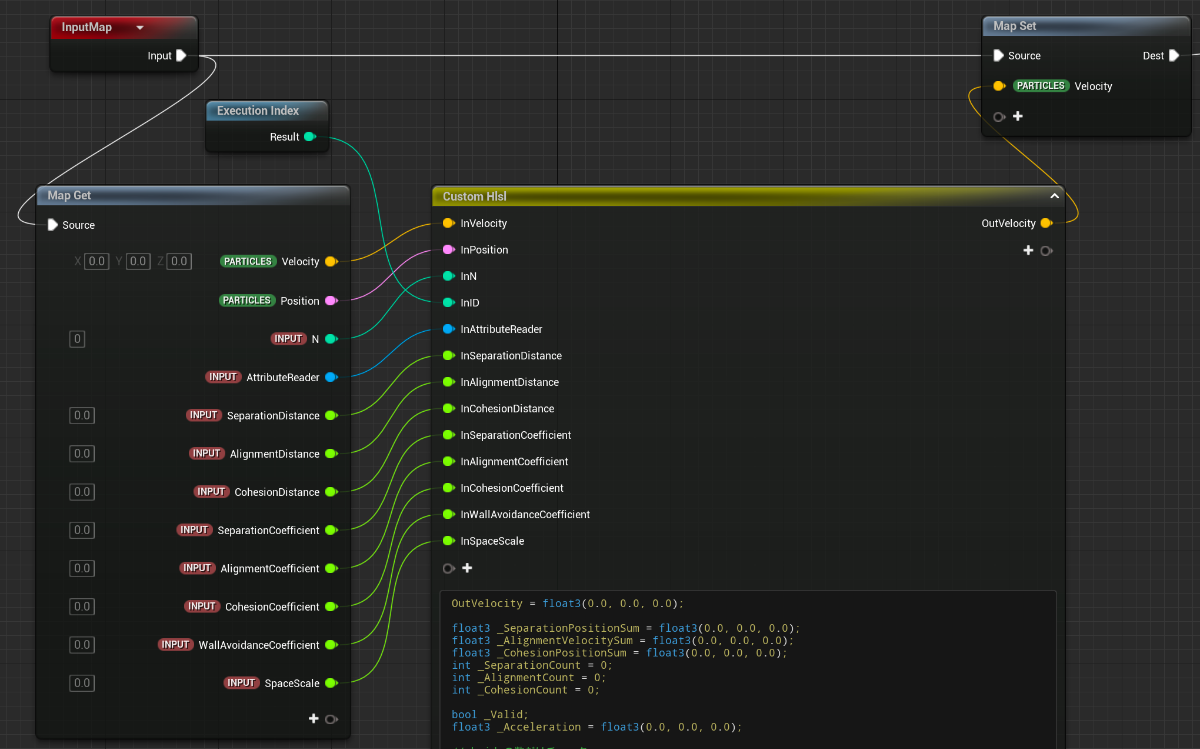Click the N default value field

(x=77, y=339)
